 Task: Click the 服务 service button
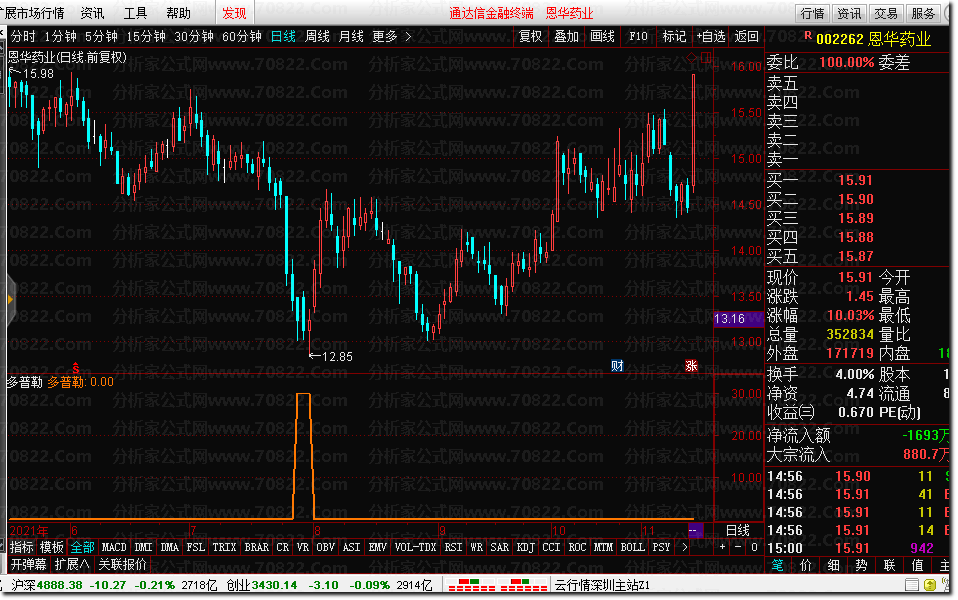point(923,13)
